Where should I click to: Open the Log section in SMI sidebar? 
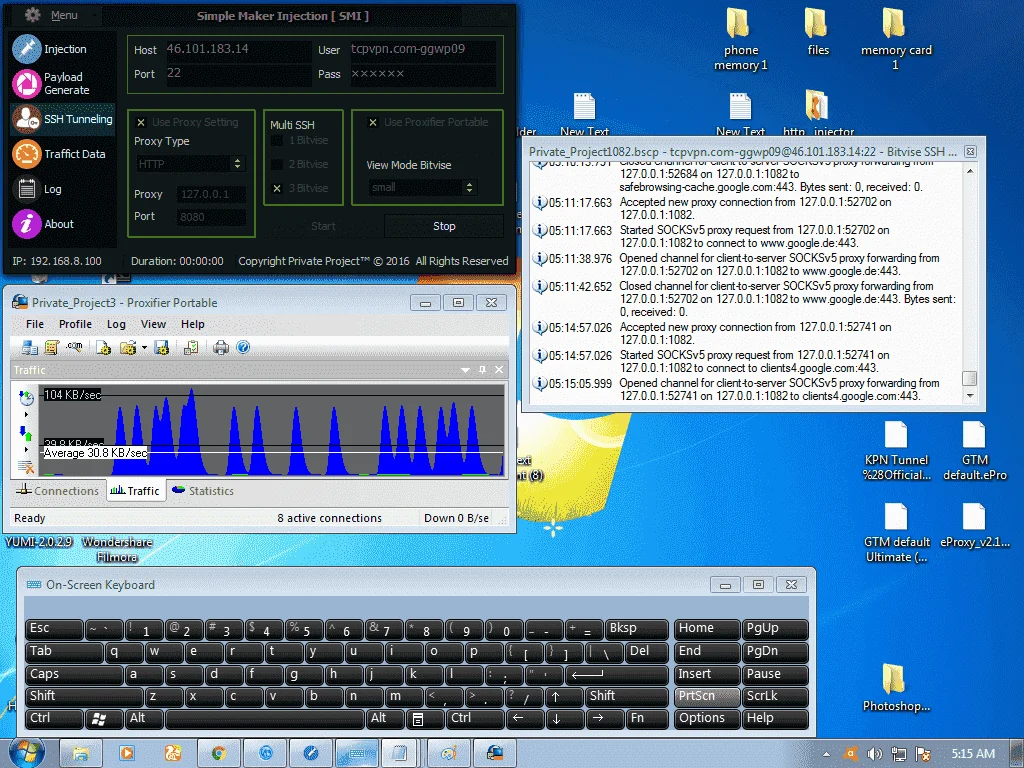point(37,189)
